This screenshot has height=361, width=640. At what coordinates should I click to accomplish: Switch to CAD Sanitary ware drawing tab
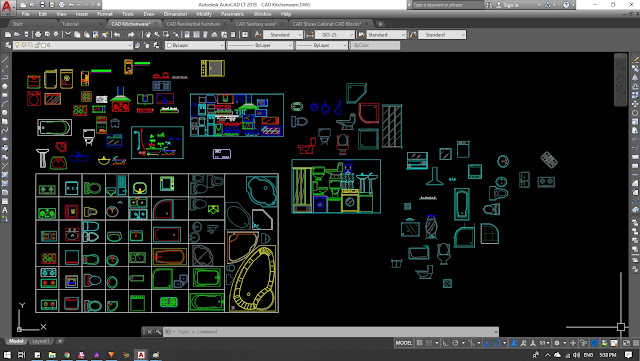tap(256, 24)
